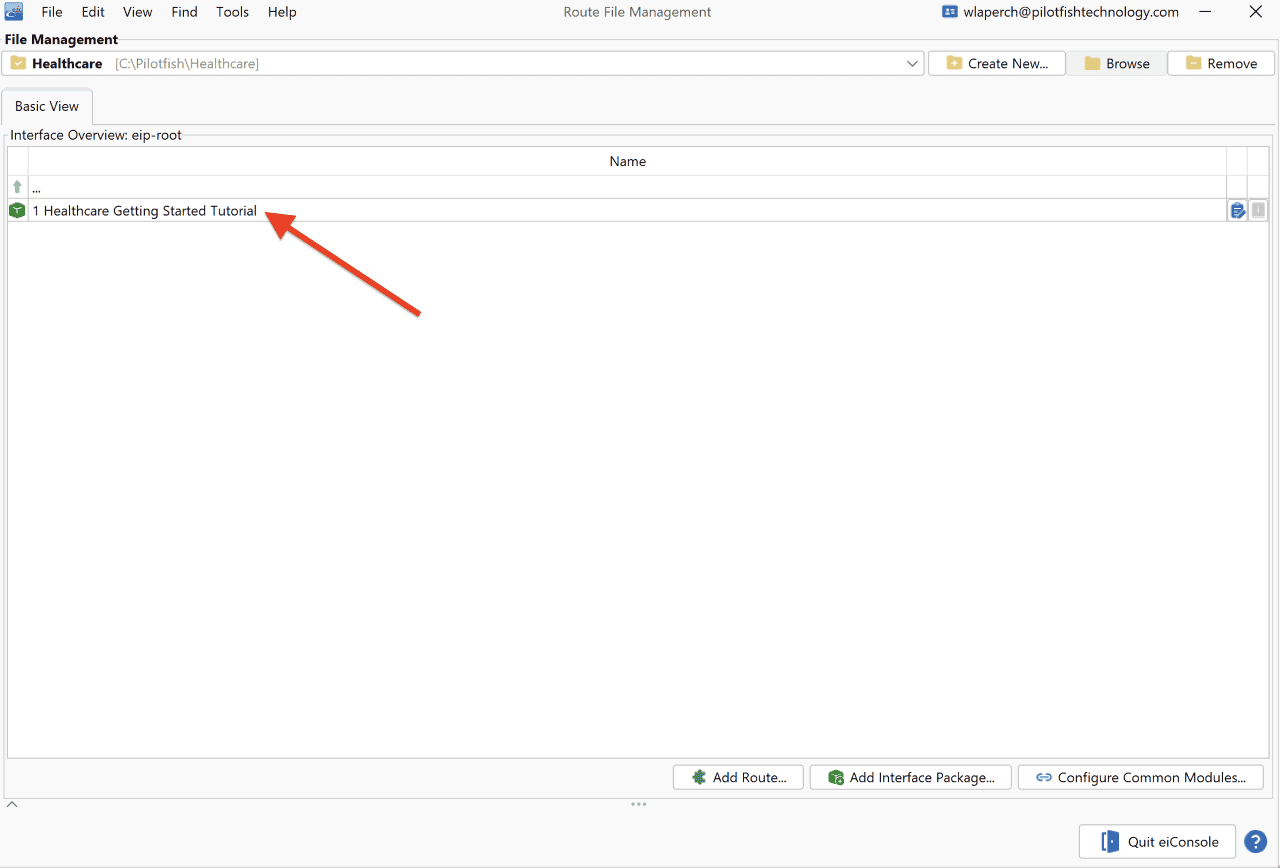
Task: Click the wlaperch@pilotfishtechnology.com account label
Action: pos(1071,12)
